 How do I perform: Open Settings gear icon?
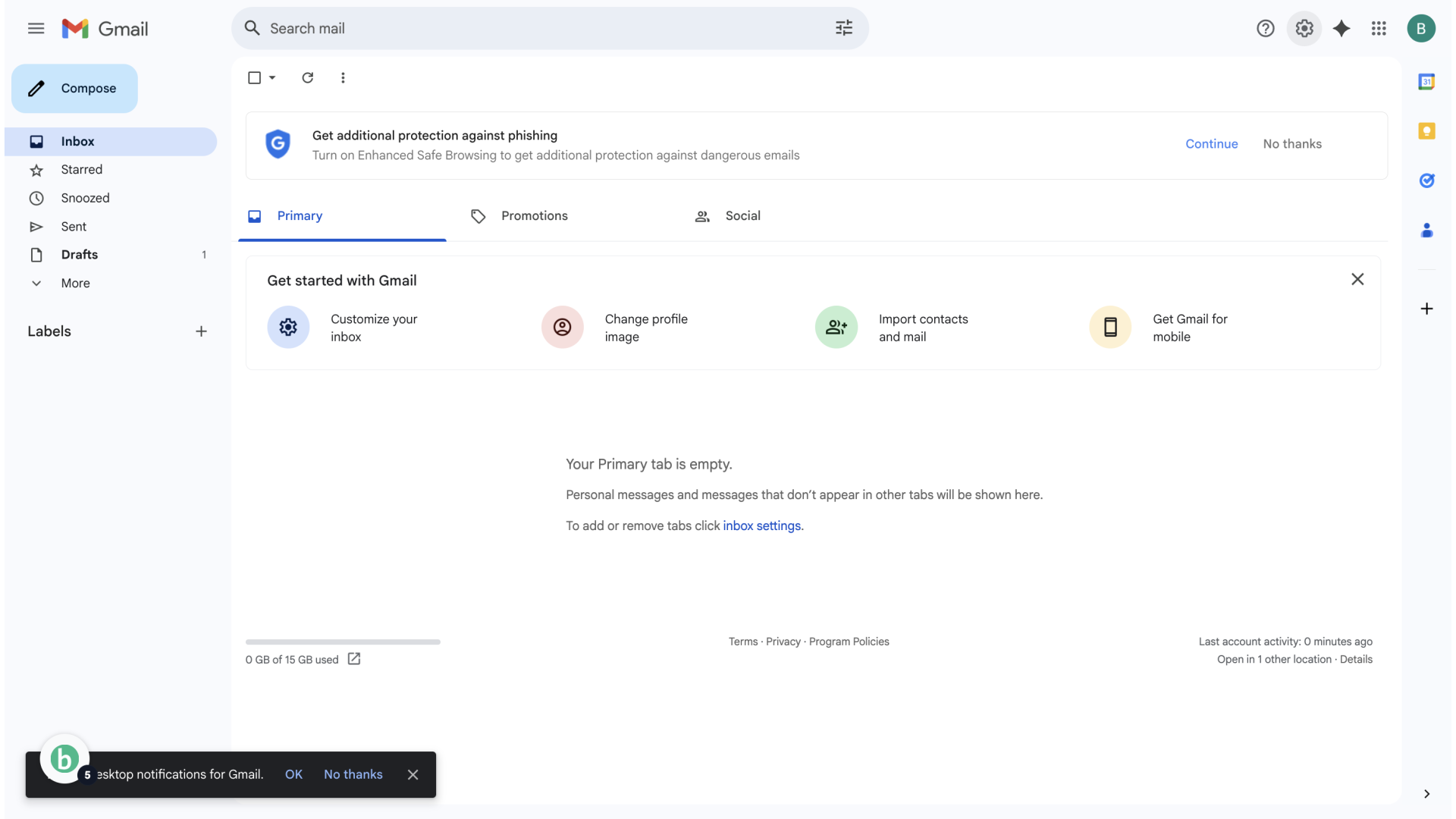click(1304, 29)
